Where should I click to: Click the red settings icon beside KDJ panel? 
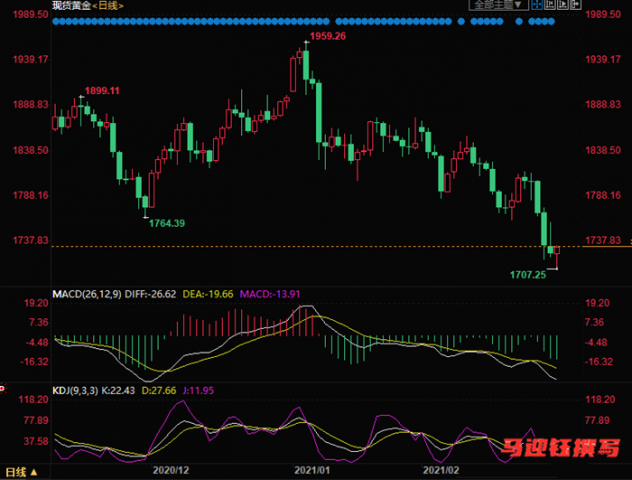pyautogui.click(x=2, y=389)
